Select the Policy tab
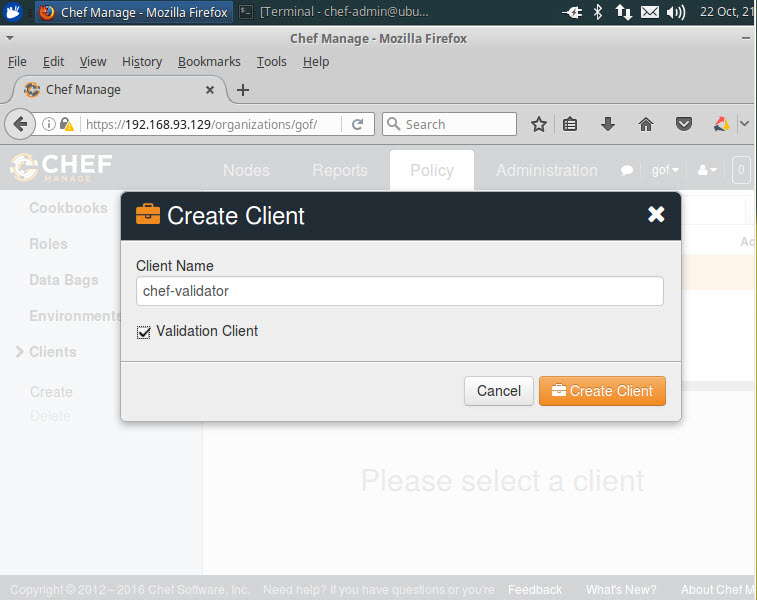Image resolution: width=757 pixels, height=600 pixels. [432, 170]
